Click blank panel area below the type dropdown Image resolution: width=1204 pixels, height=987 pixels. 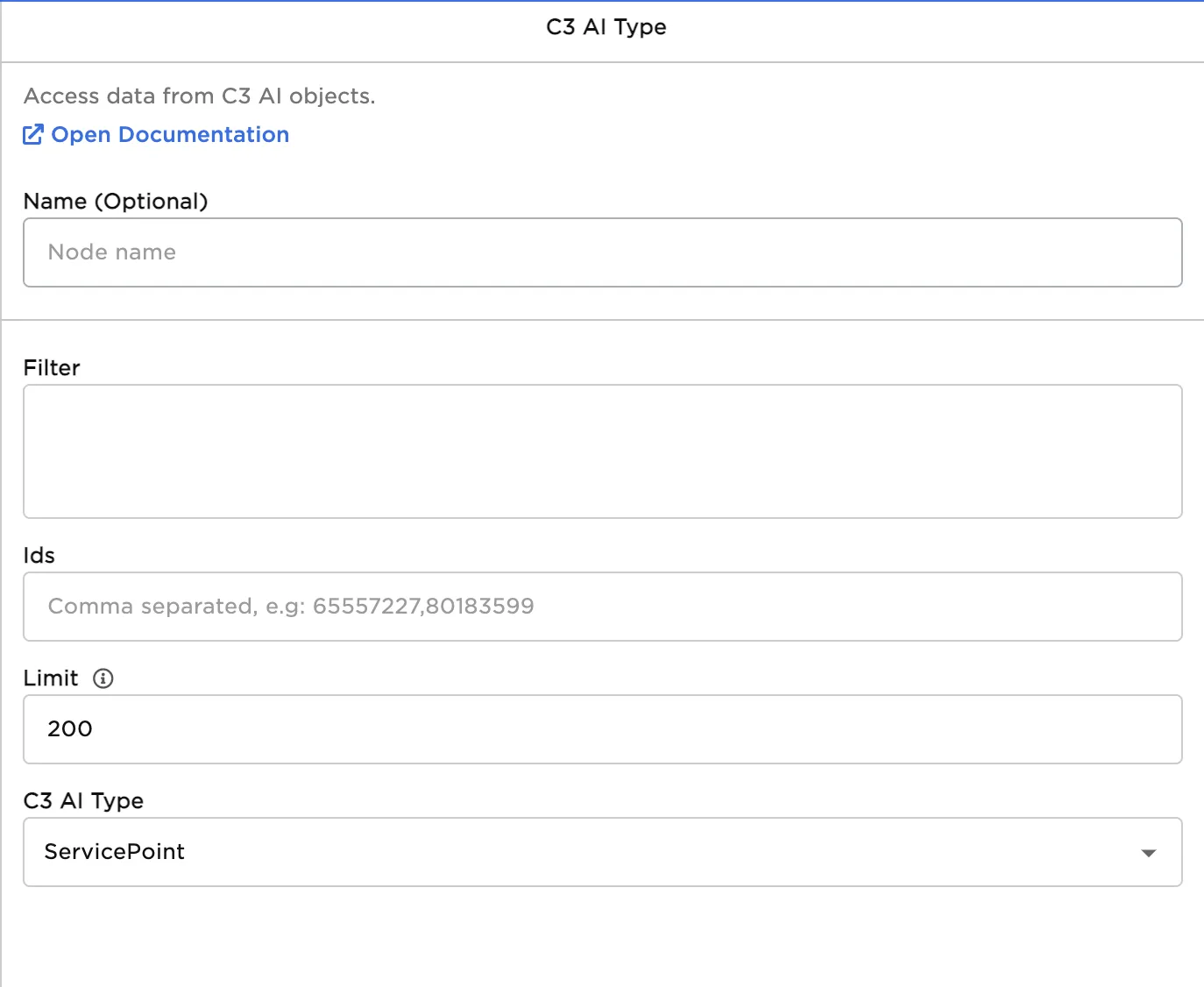602,938
